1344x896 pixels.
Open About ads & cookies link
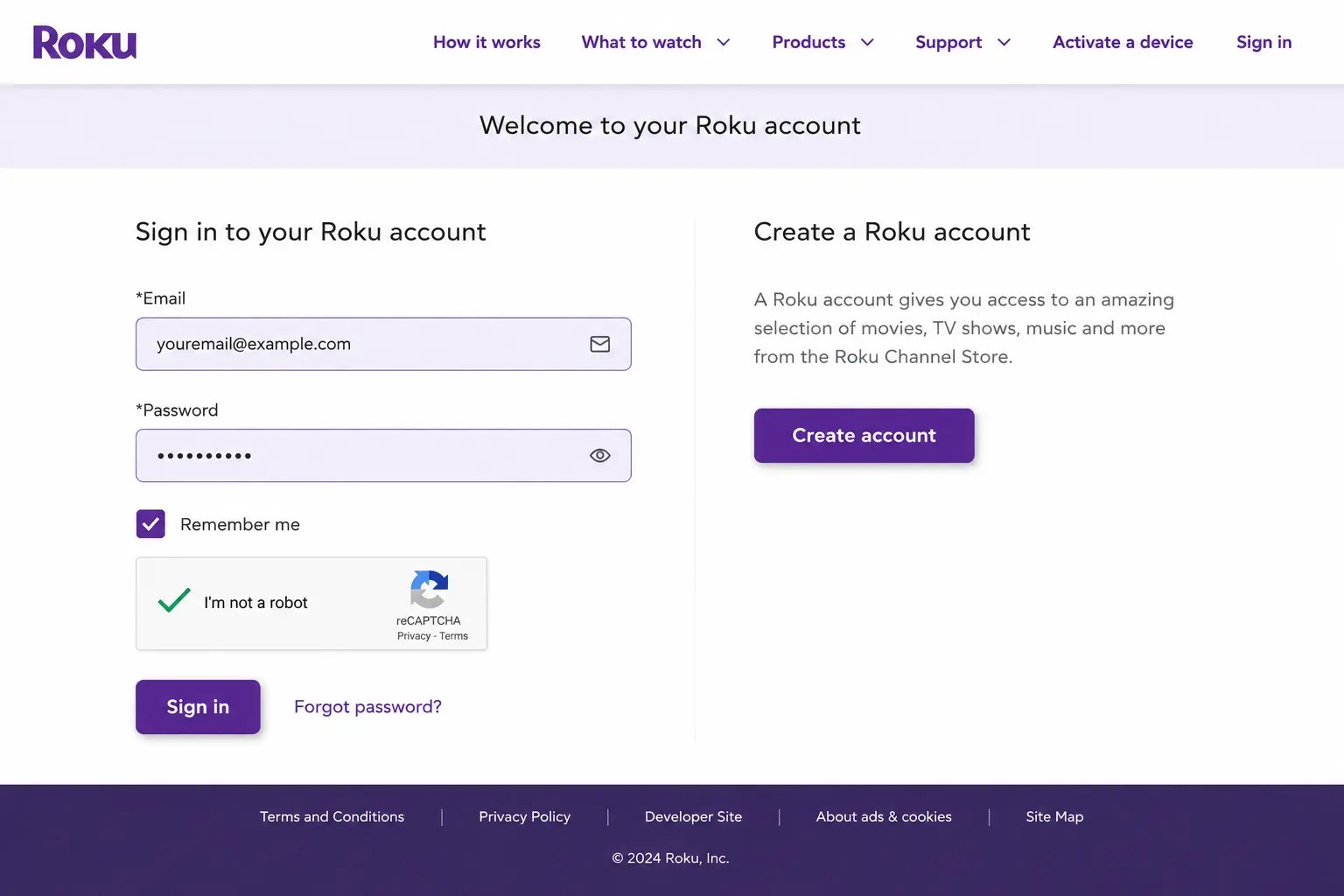(884, 816)
